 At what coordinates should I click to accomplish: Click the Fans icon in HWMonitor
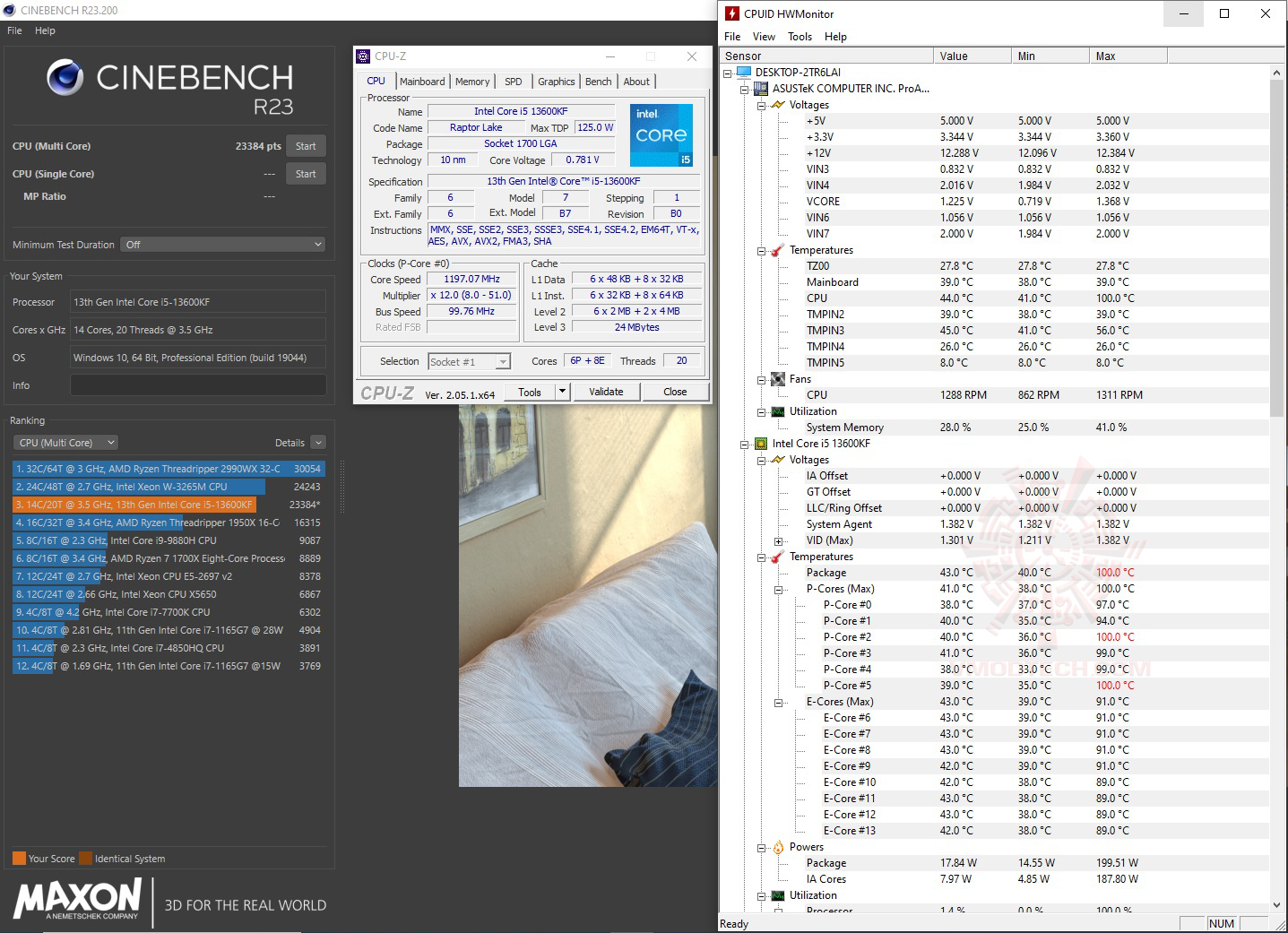pyautogui.click(x=778, y=379)
